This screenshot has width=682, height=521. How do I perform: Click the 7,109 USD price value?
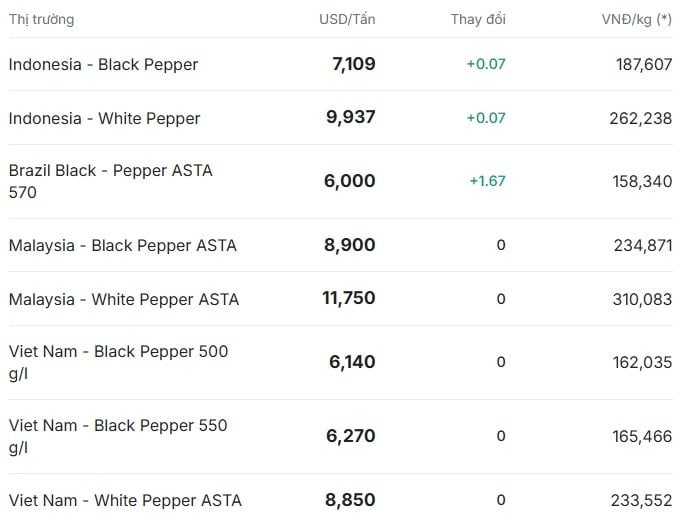pyautogui.click(x=354, y=64)
